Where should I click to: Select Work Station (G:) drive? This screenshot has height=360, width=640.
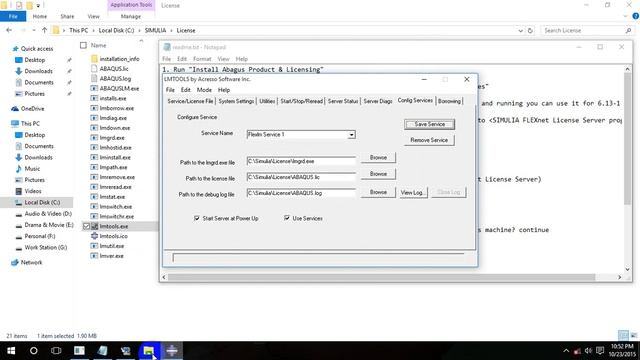(45, 247)
